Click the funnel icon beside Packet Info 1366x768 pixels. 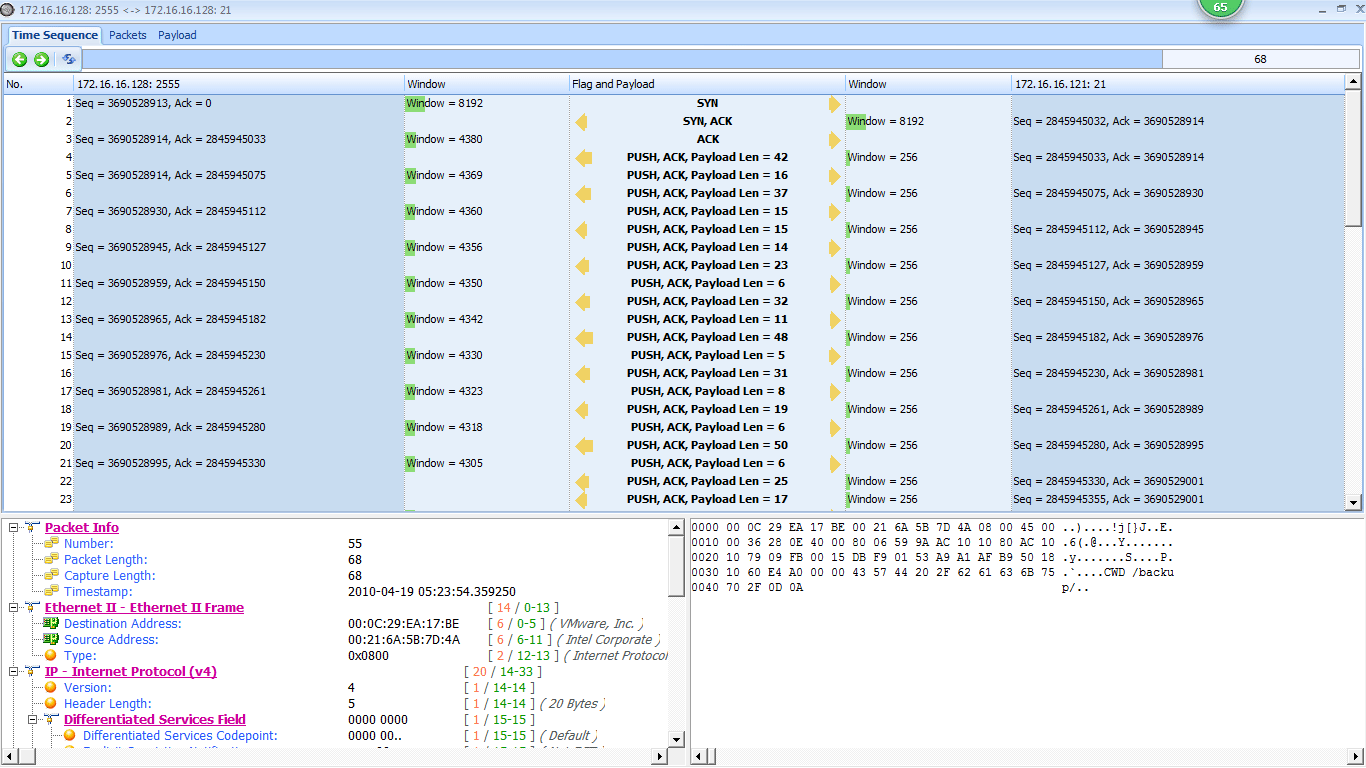(32, 527)
